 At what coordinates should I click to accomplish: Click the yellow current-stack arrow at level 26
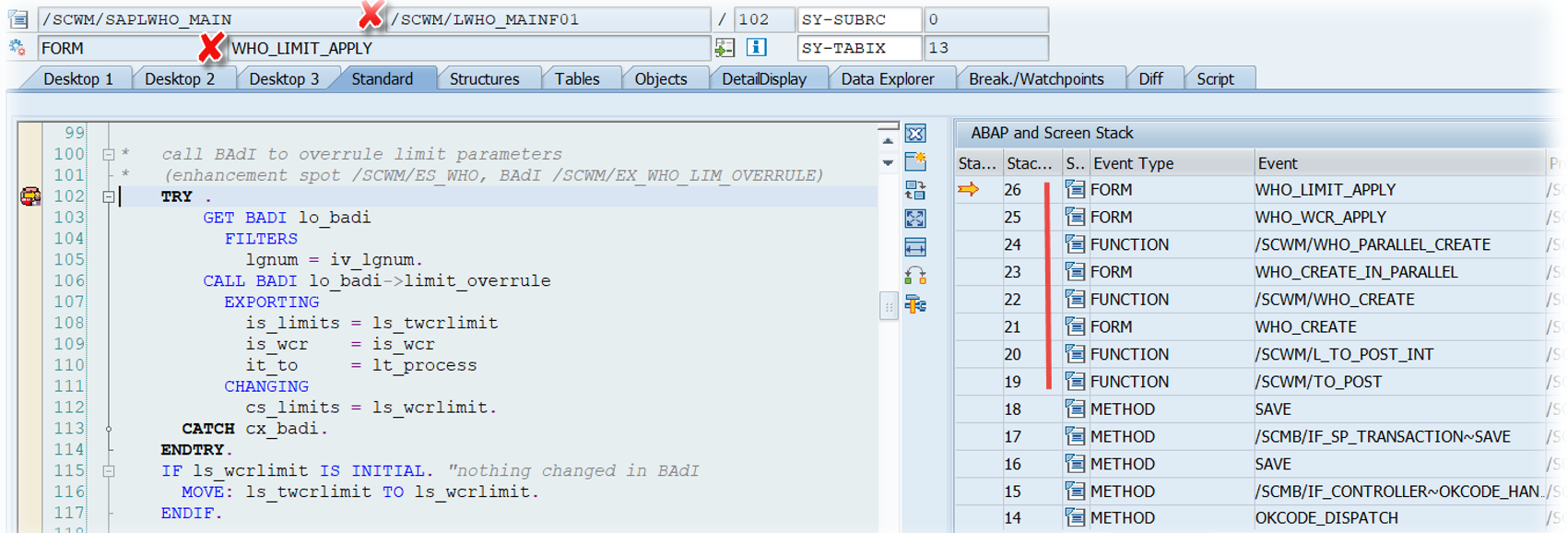(968, 189)
